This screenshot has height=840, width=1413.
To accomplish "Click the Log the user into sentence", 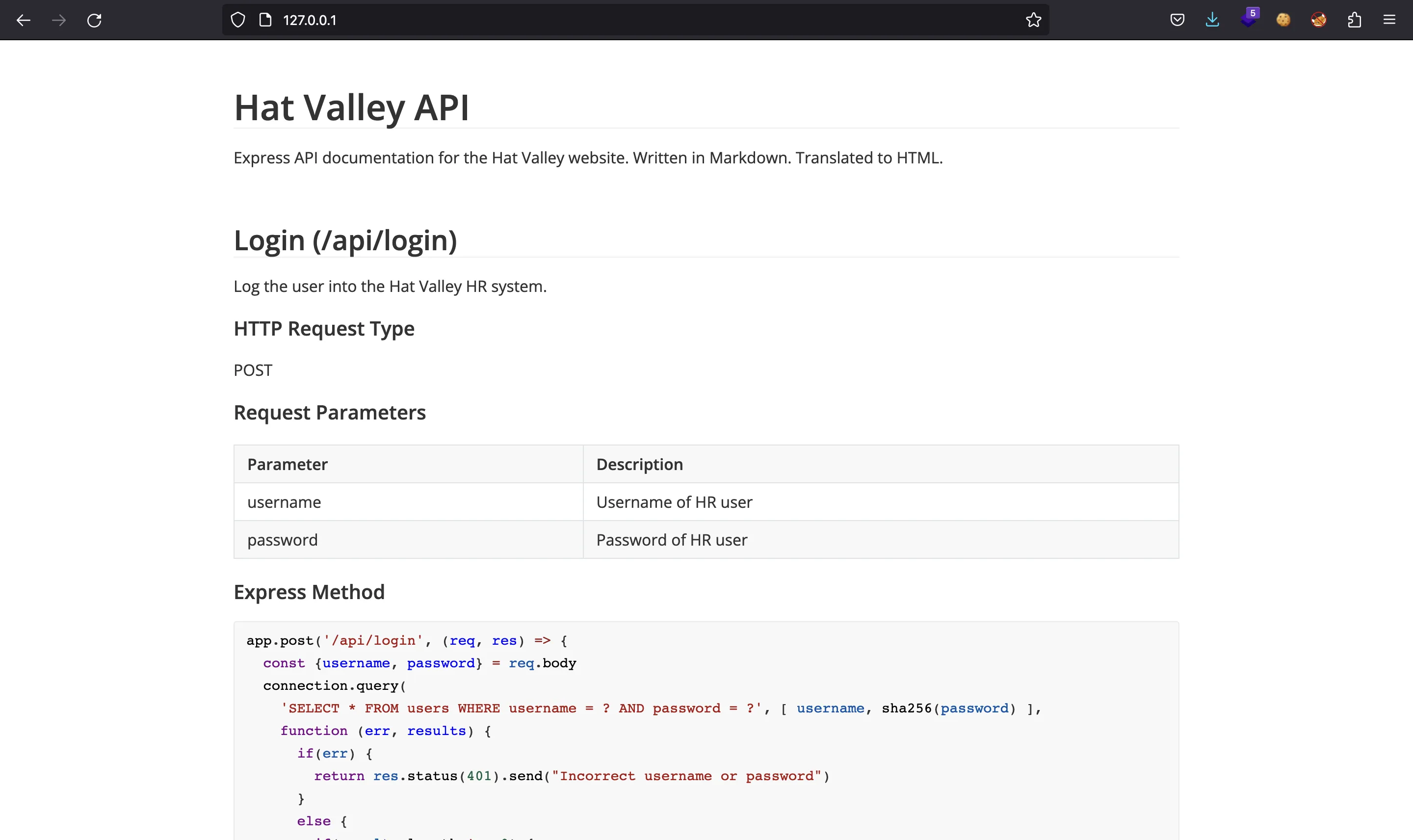I will (x=390, y=287).
